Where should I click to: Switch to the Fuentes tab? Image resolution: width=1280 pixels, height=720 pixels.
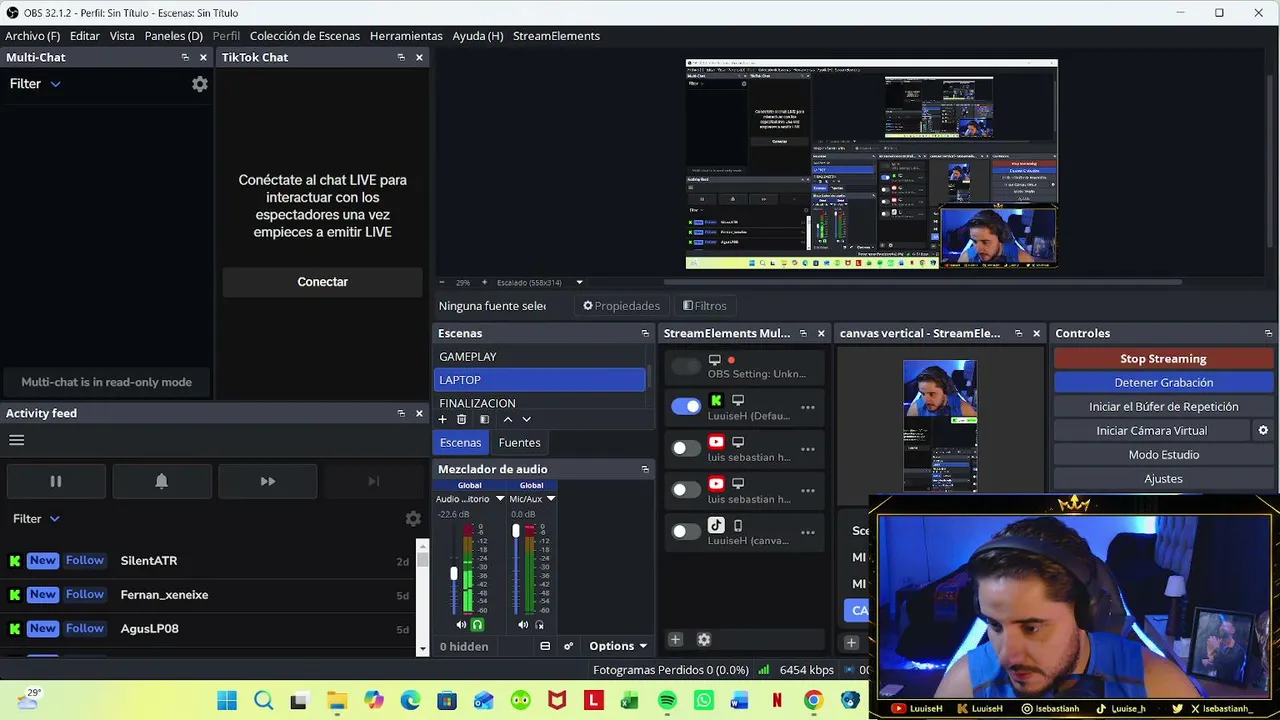click(x=519, y=443)
